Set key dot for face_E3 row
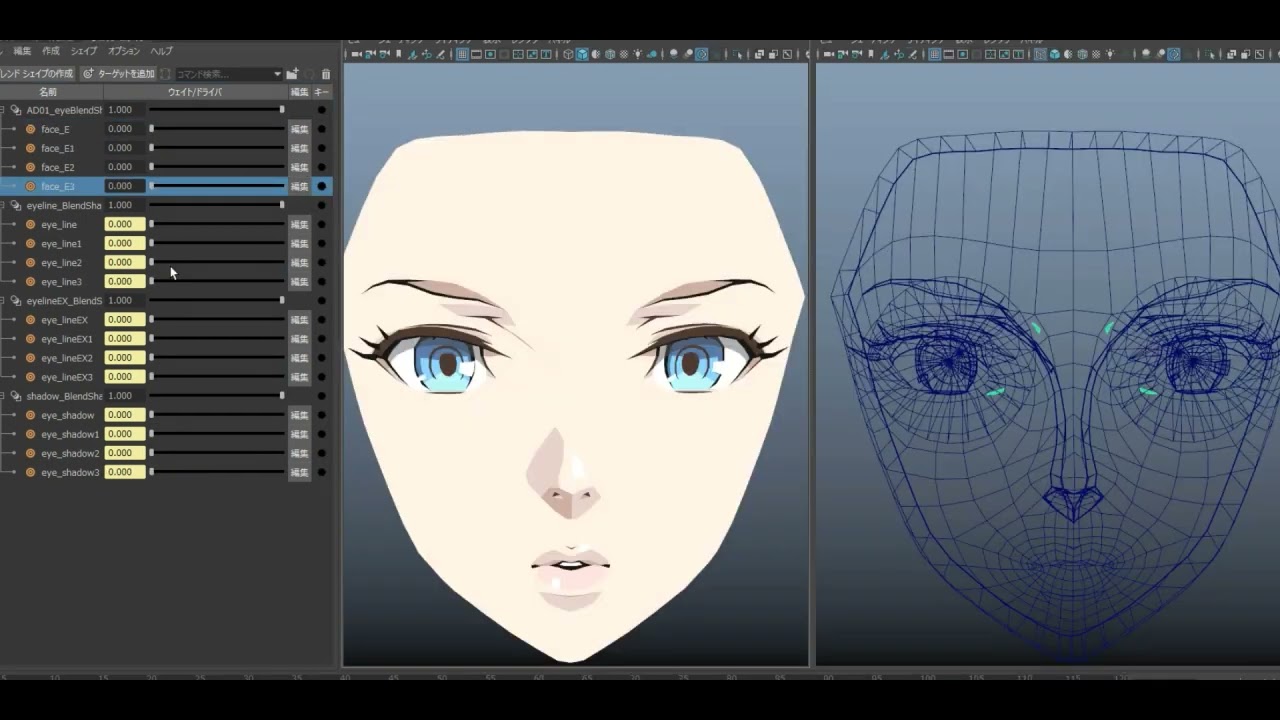The height and width of the screenshot is (720, 1280). [322, 186]
